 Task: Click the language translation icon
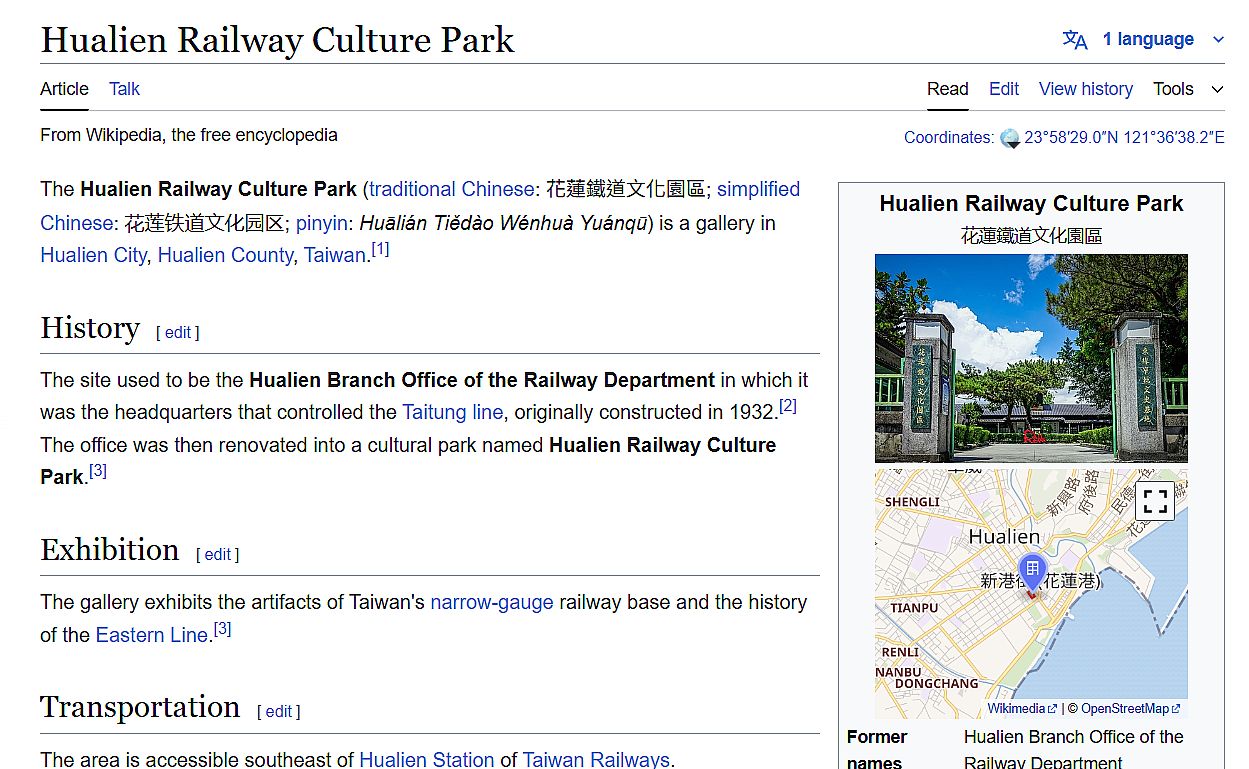pos(1075,40)
